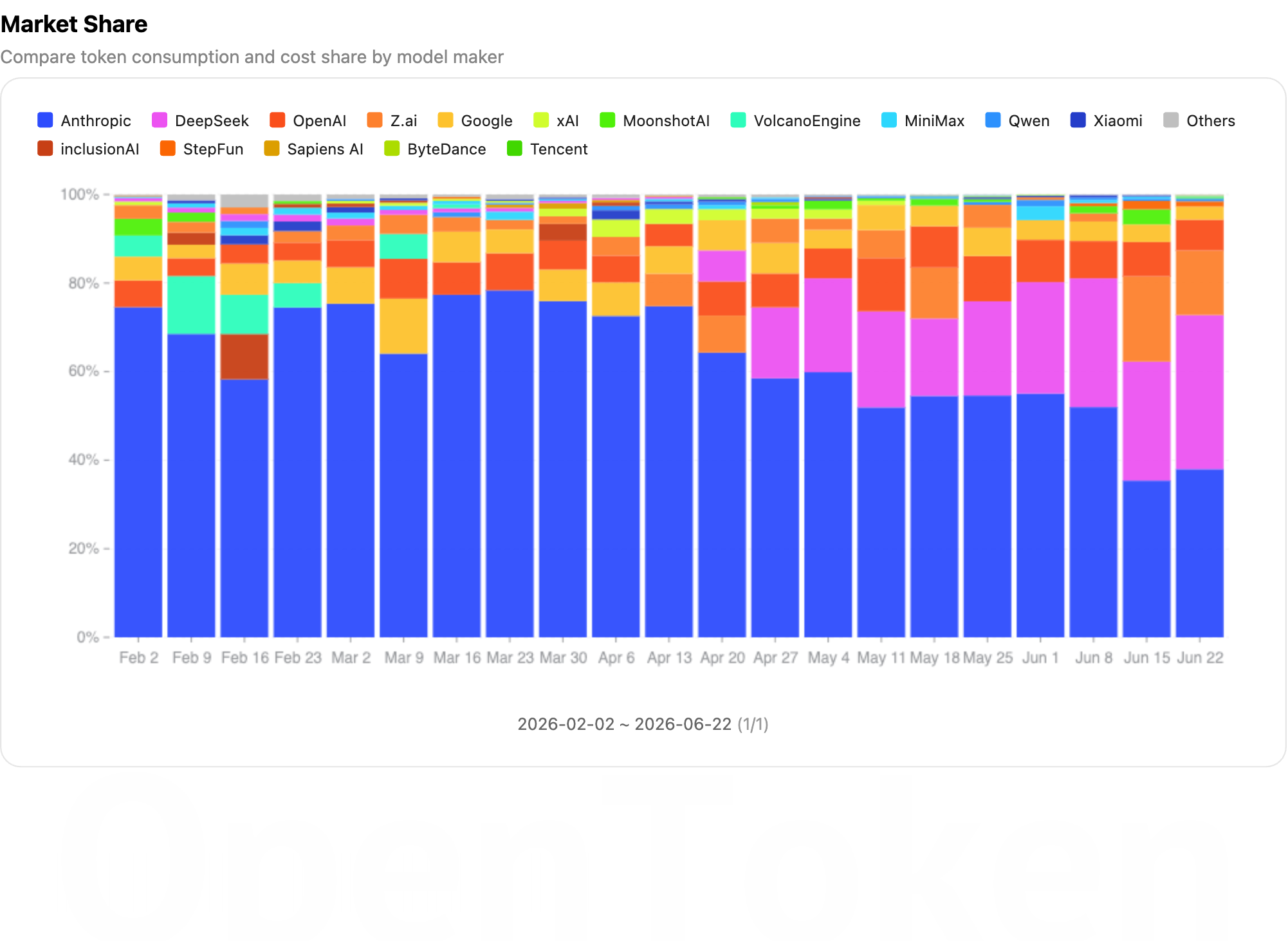1288x941 pixels.
Task: Click the Apr 6 axis label
Action: pos(616,658)
